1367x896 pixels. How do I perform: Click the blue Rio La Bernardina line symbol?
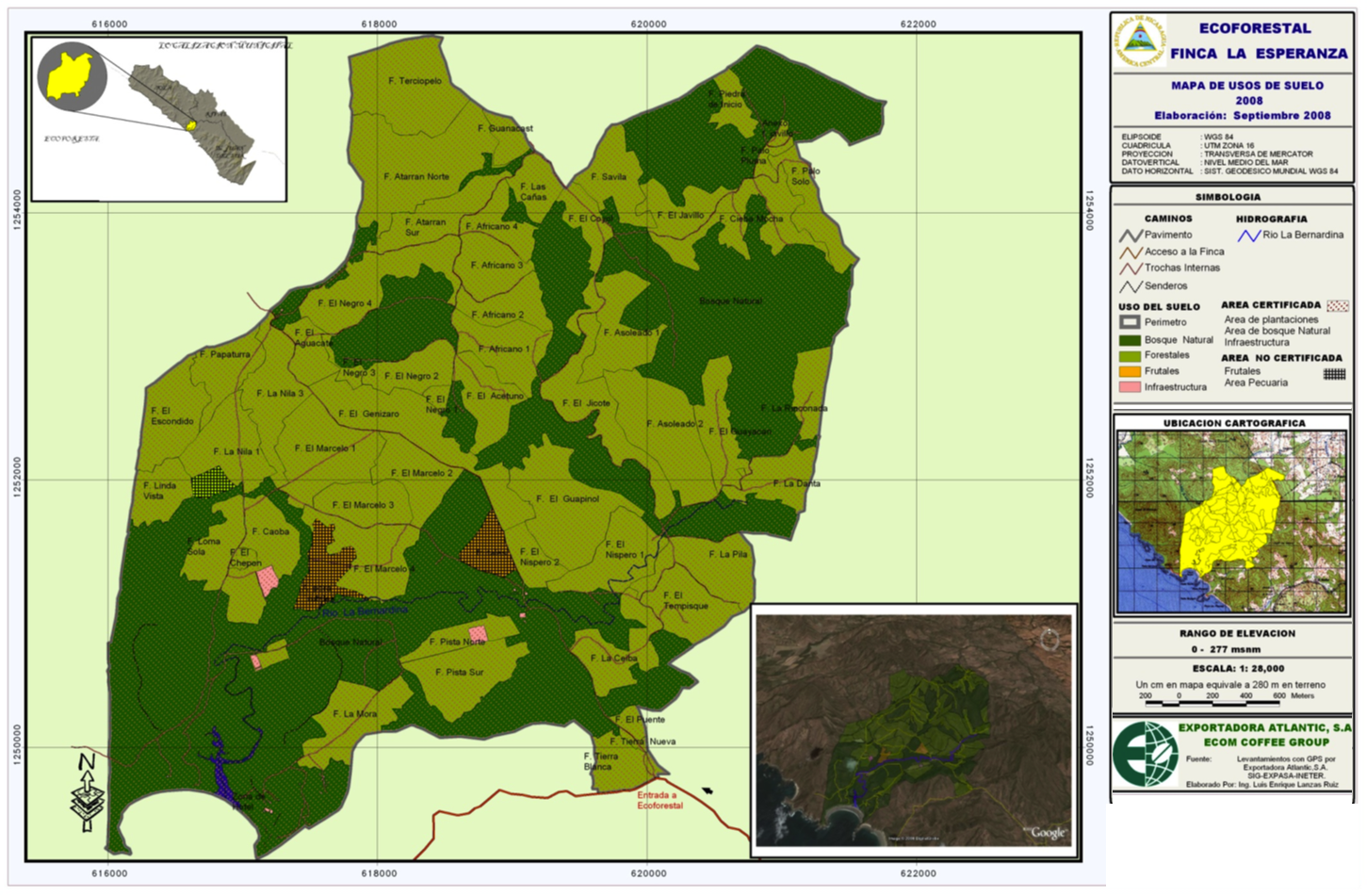click(x=1248, y=236)
